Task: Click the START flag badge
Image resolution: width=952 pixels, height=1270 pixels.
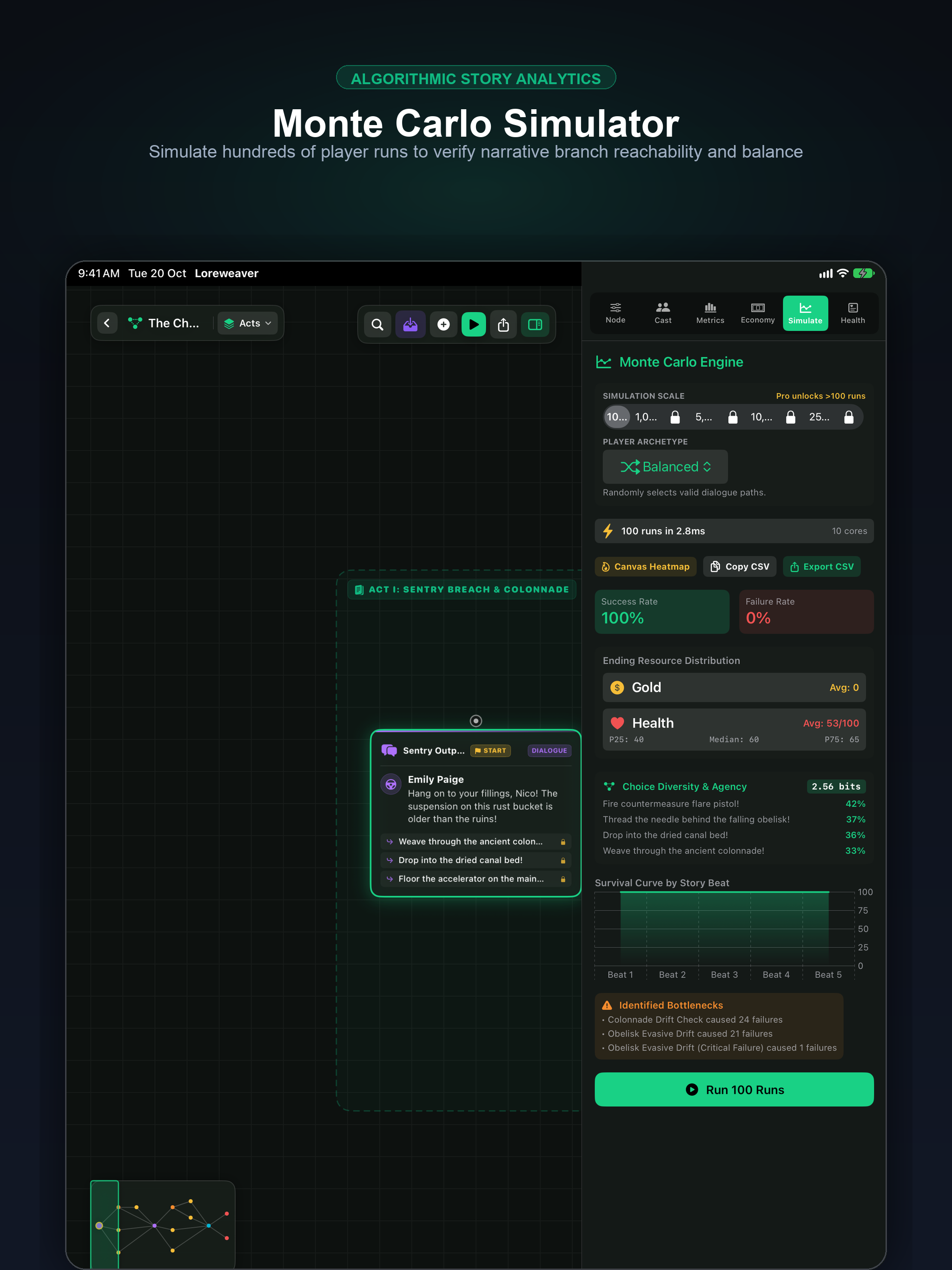Action: 490,750
